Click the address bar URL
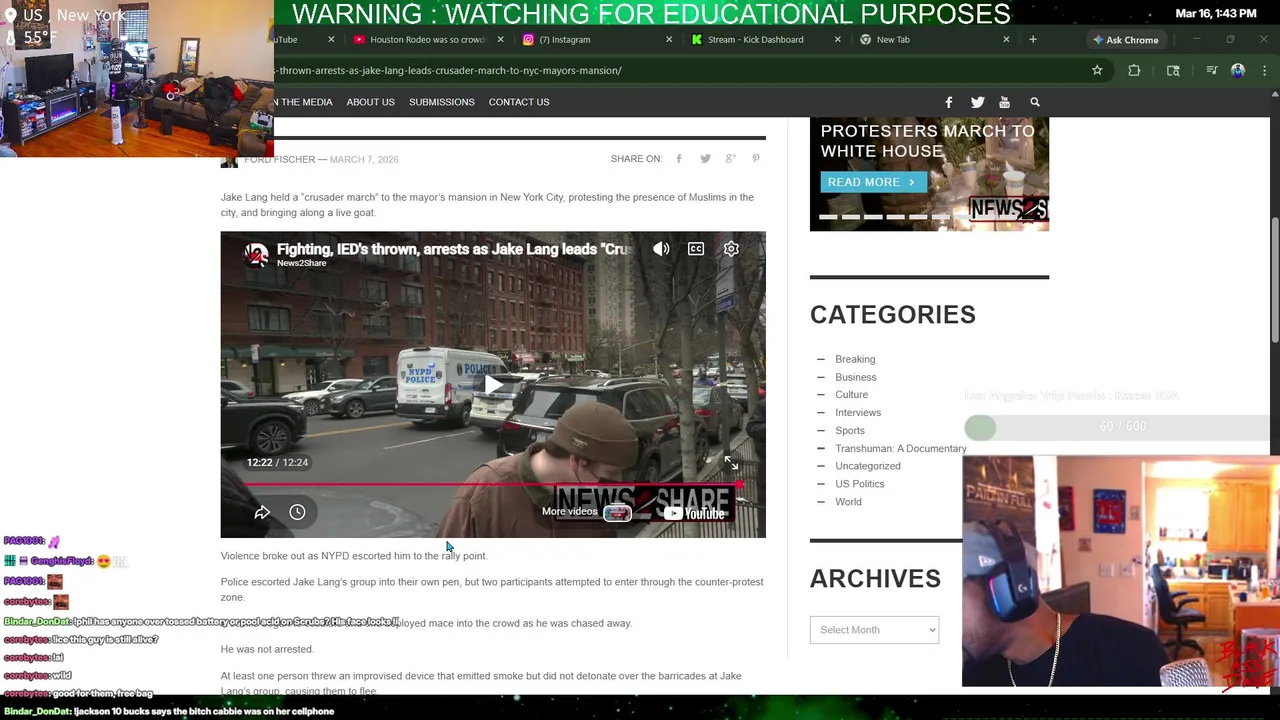This screenshot has height=720, width=1280. pyautogui.click(x=450, y=71)
